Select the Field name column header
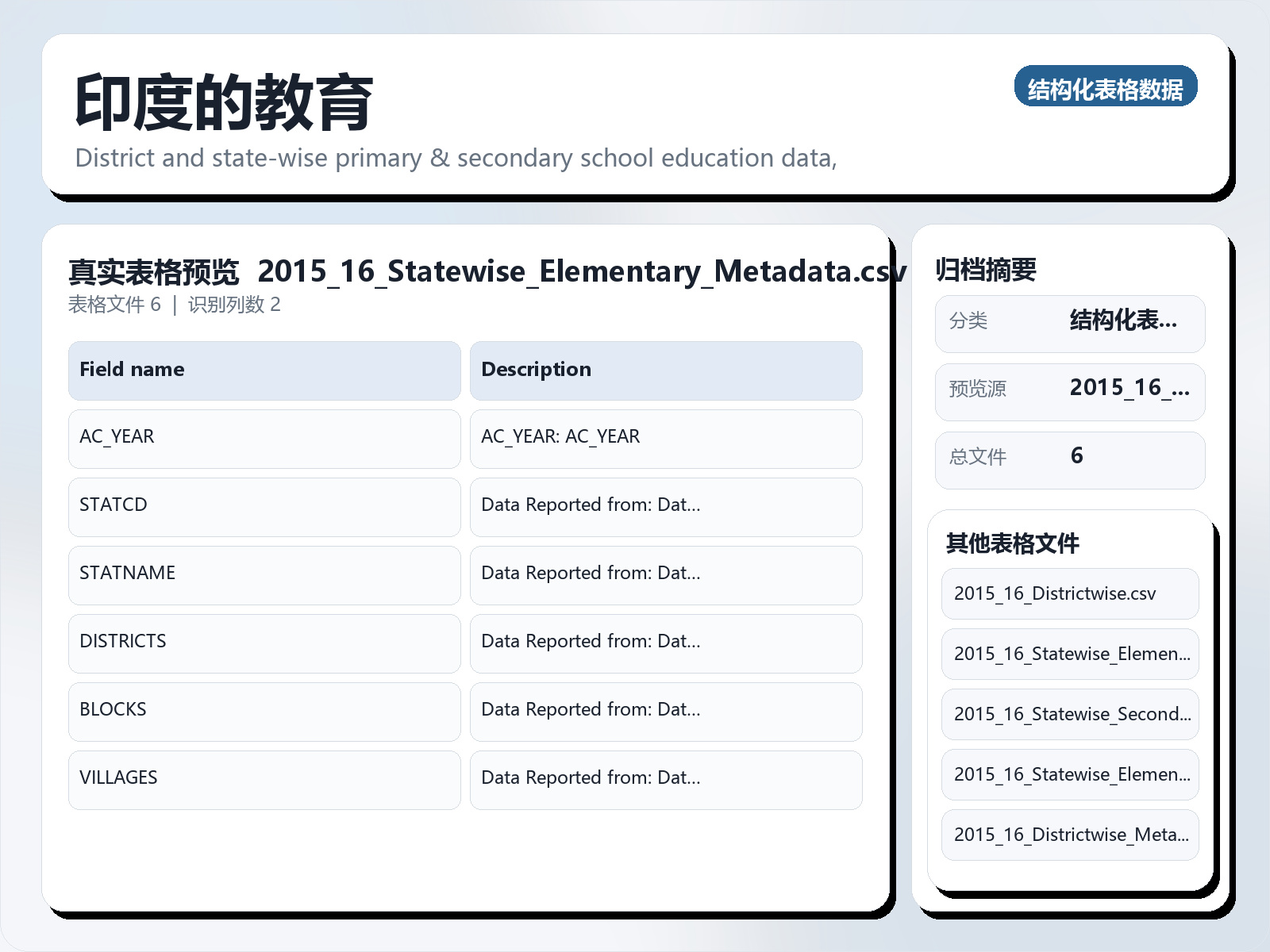 click(x=264, y=370)
